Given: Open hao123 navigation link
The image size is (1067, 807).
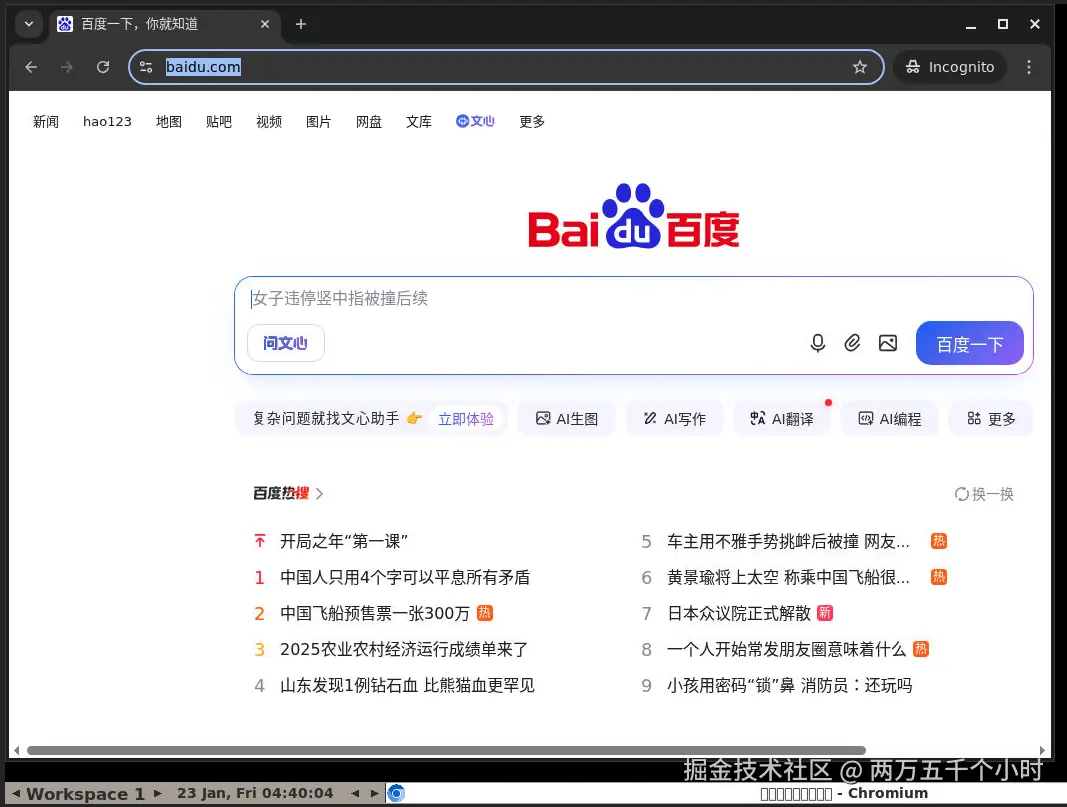Looking at the screenshot, I should (107, 122).
